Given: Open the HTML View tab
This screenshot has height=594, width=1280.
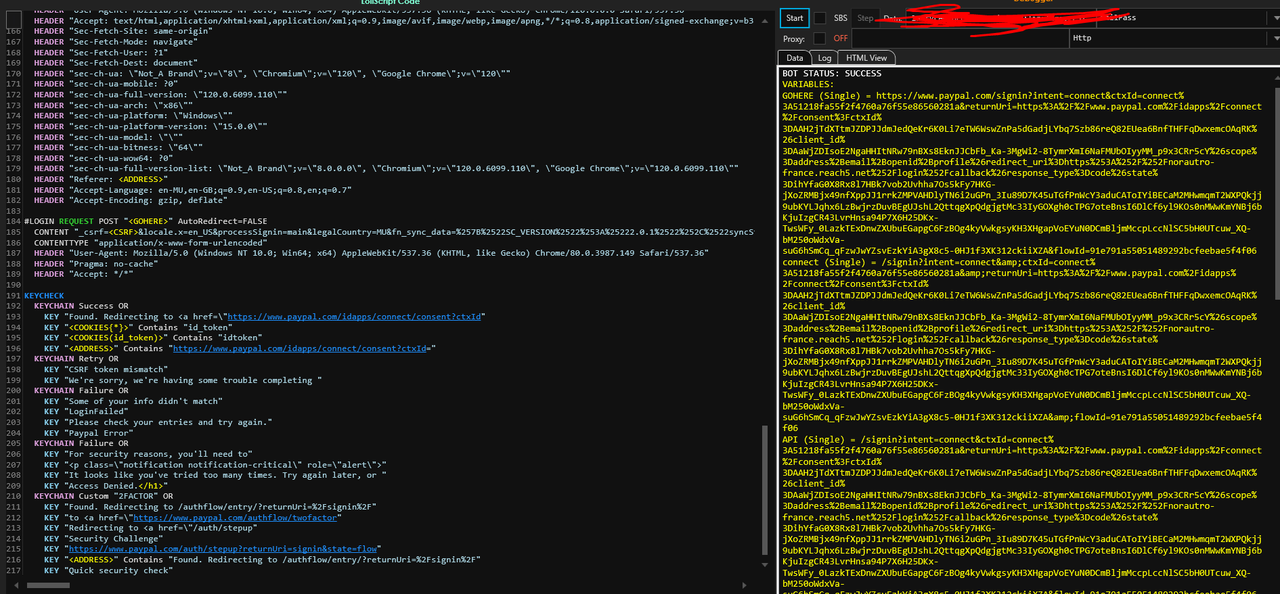Looking at the screenshot, I should tap(866, 58).
